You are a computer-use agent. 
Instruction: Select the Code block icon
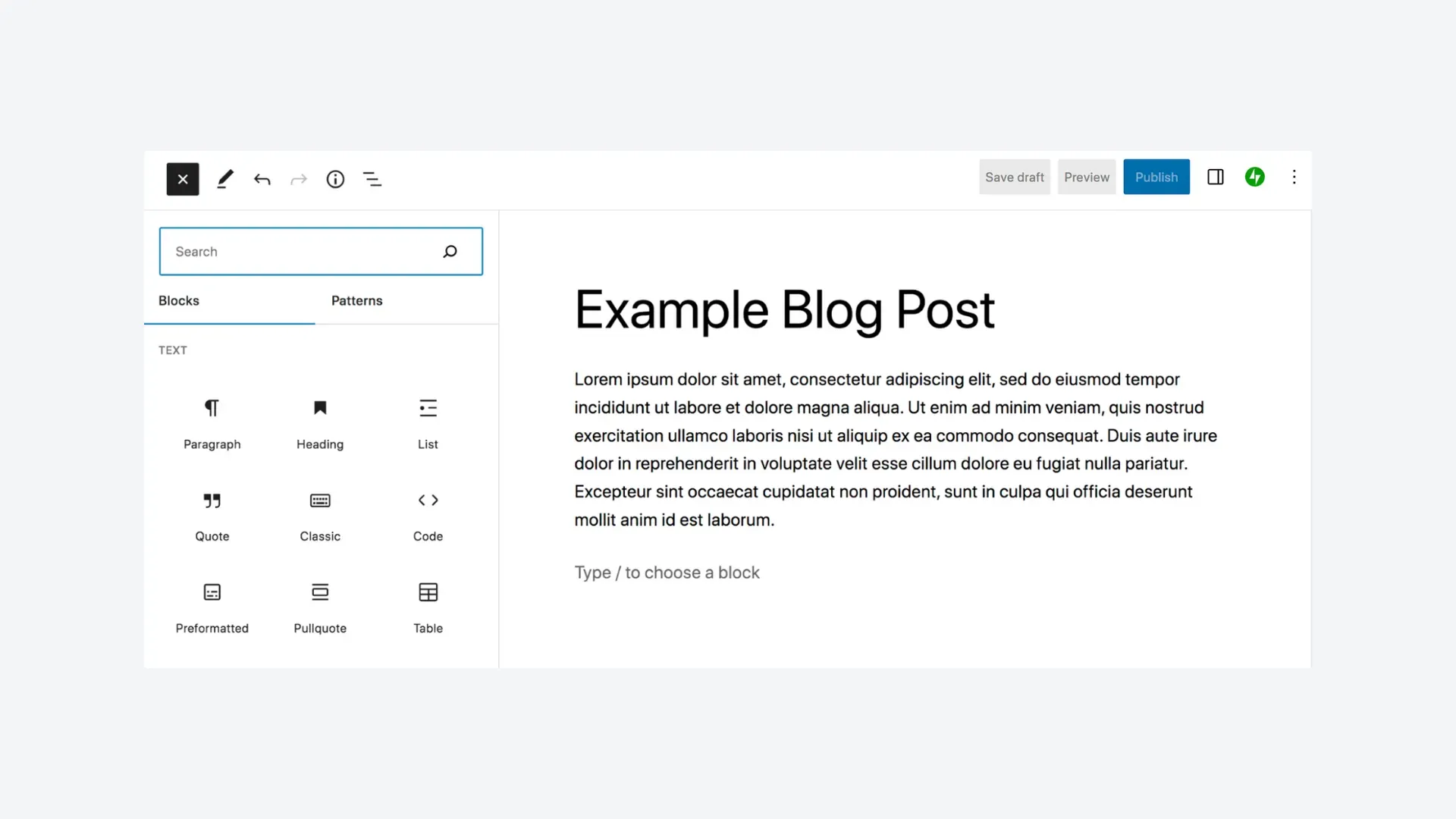click(x=428, y=500)
